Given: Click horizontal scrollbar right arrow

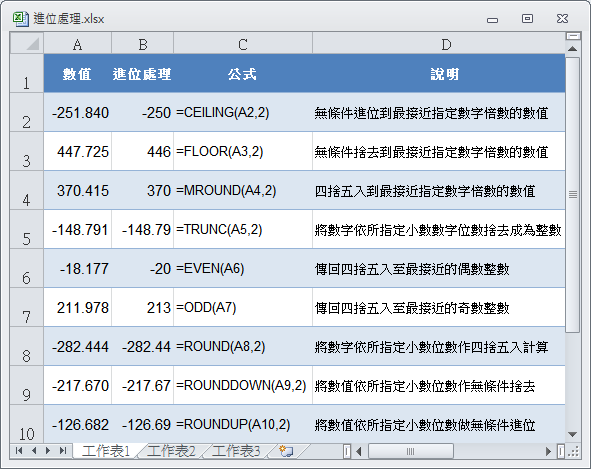Looking at the screenshot, I should click(548, 451).
